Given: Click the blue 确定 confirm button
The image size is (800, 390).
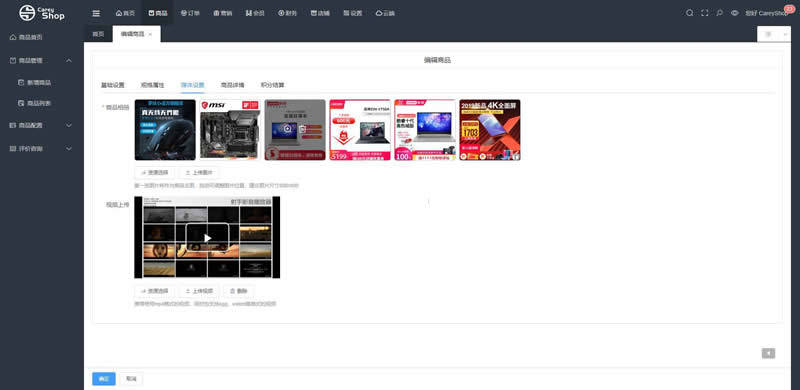Looking at the screenshot, I should coord(104,379).
